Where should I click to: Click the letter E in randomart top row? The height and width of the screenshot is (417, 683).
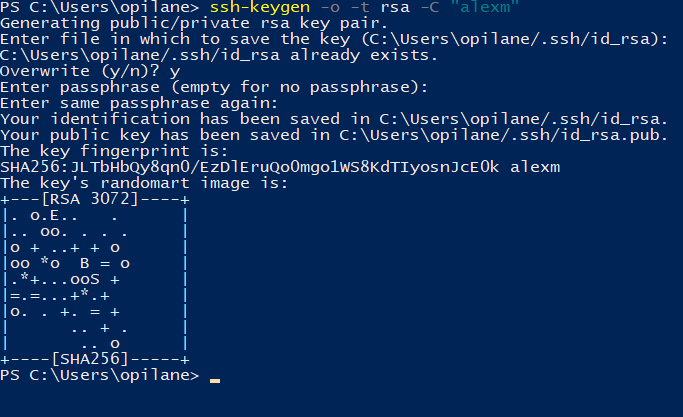(x=54, y=215)
